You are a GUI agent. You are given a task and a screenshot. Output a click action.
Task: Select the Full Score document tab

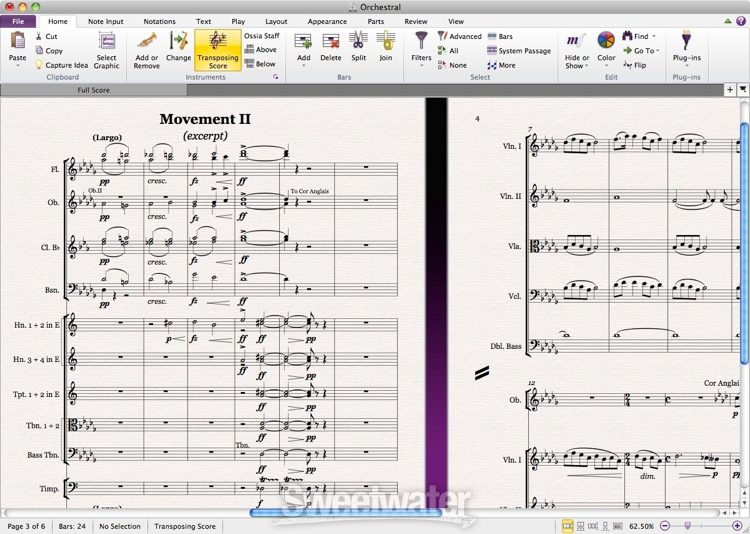(94, 90)
